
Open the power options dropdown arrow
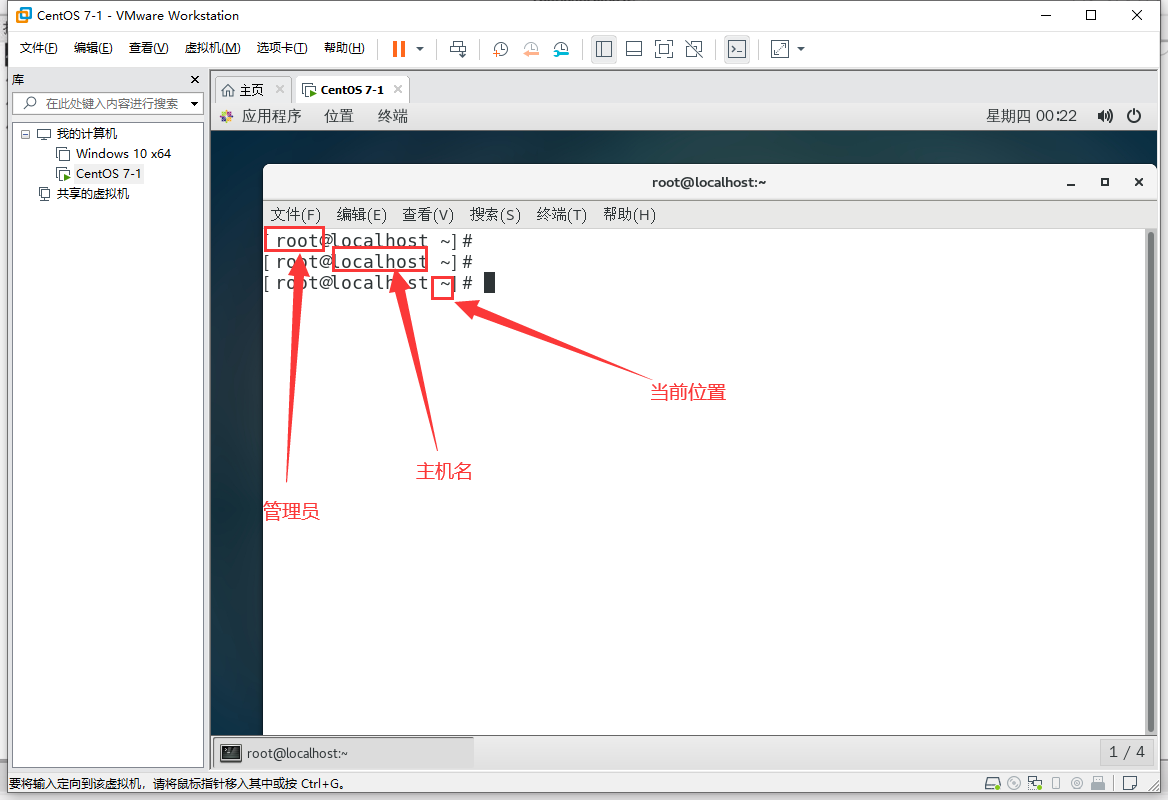click(x=420, y=49)
